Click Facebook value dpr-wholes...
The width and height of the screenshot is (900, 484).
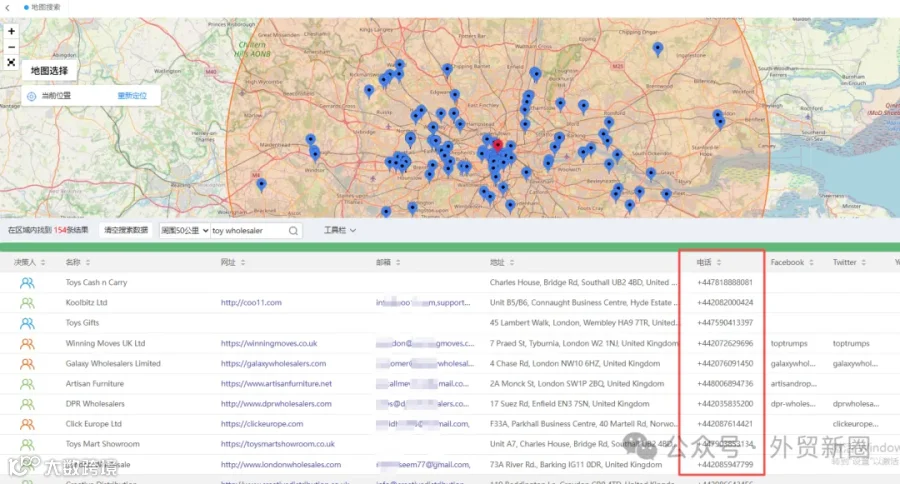point(793,404)
